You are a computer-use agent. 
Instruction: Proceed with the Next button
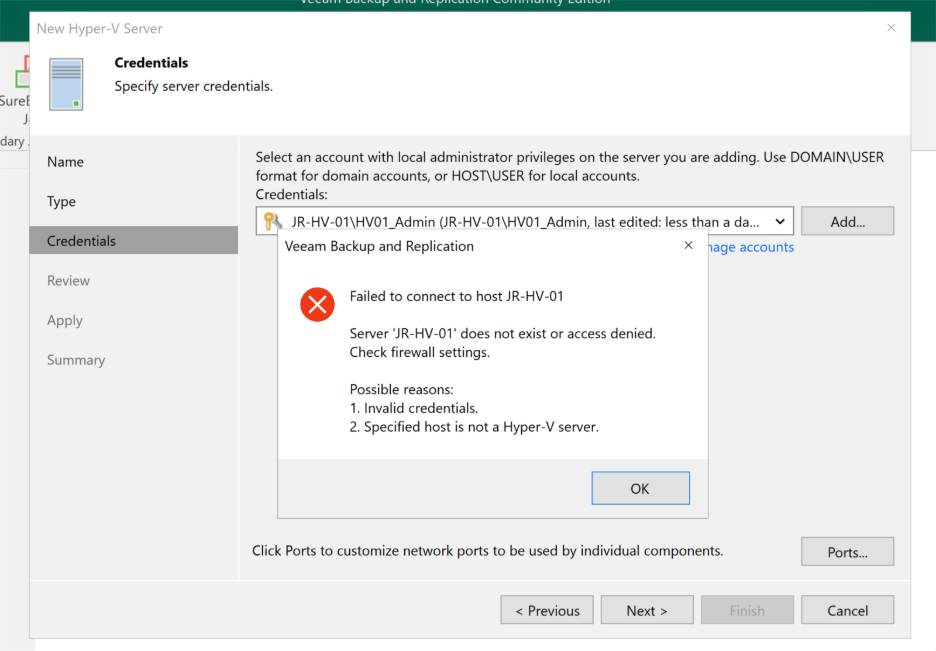646,610
